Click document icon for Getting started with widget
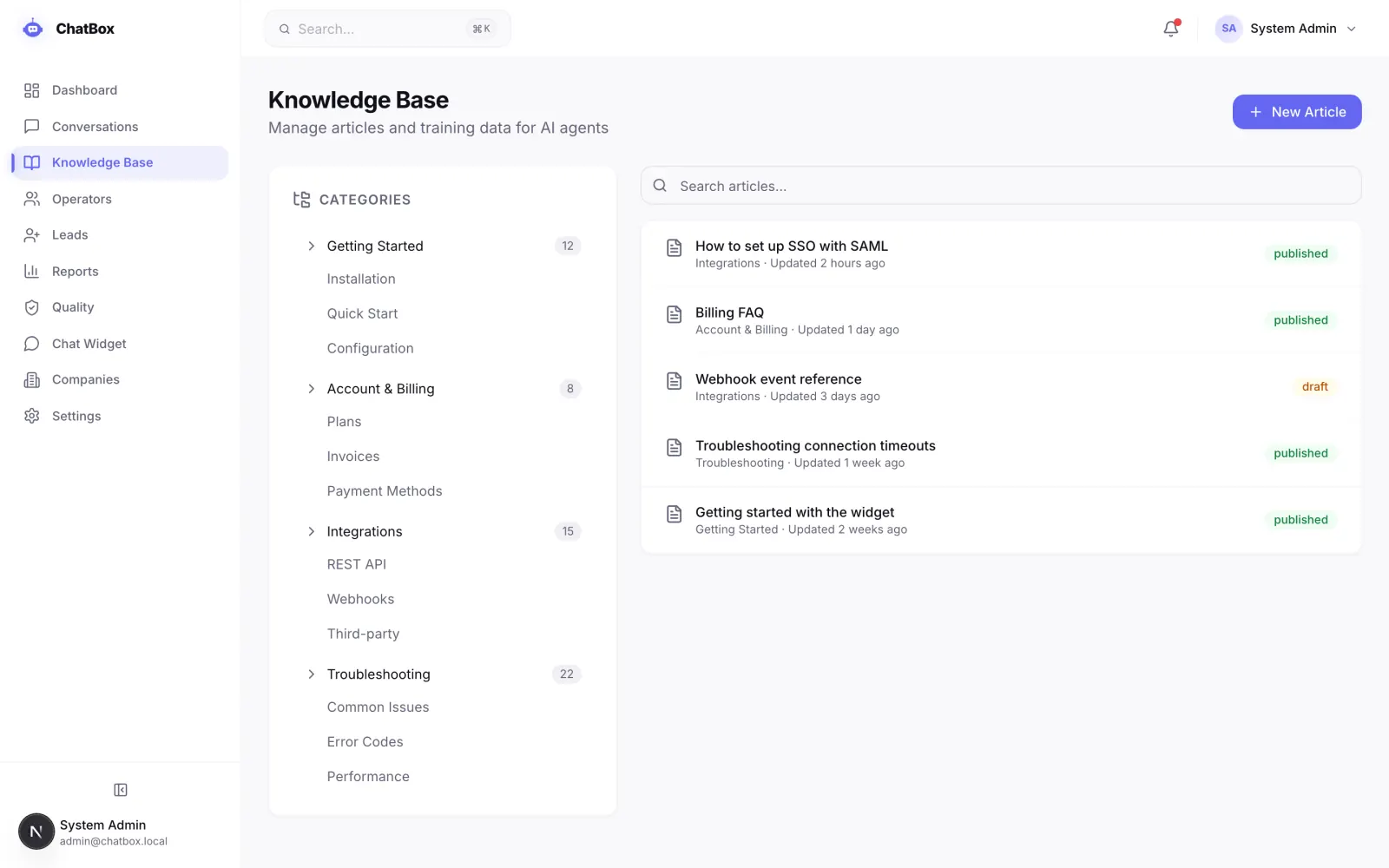Viewport: 1389px width, 868px height. click(x=674, y=514)
